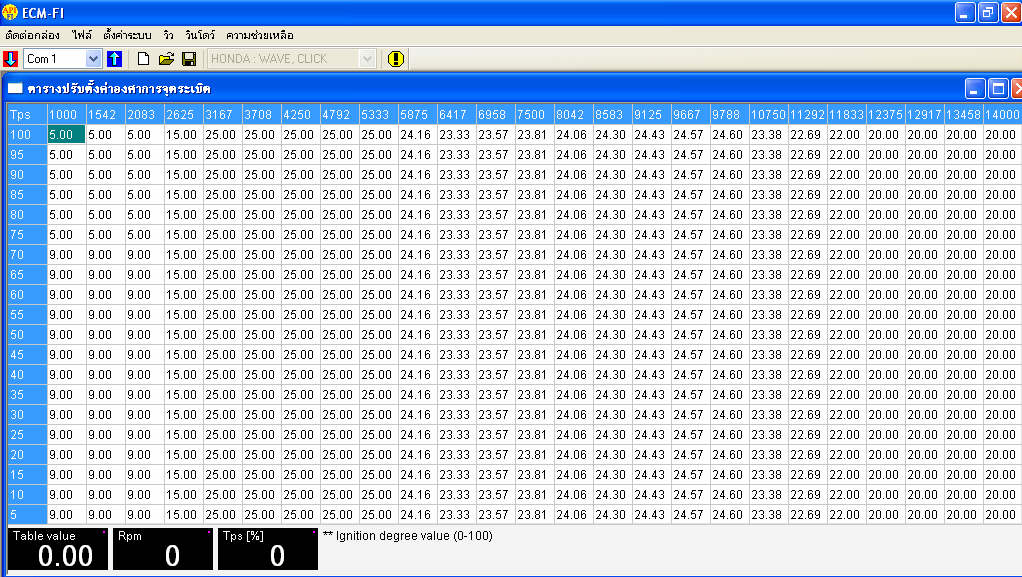1022x577 pixels.
Task: Select the Tps 5 row header
Action: [x=27, y=514]
